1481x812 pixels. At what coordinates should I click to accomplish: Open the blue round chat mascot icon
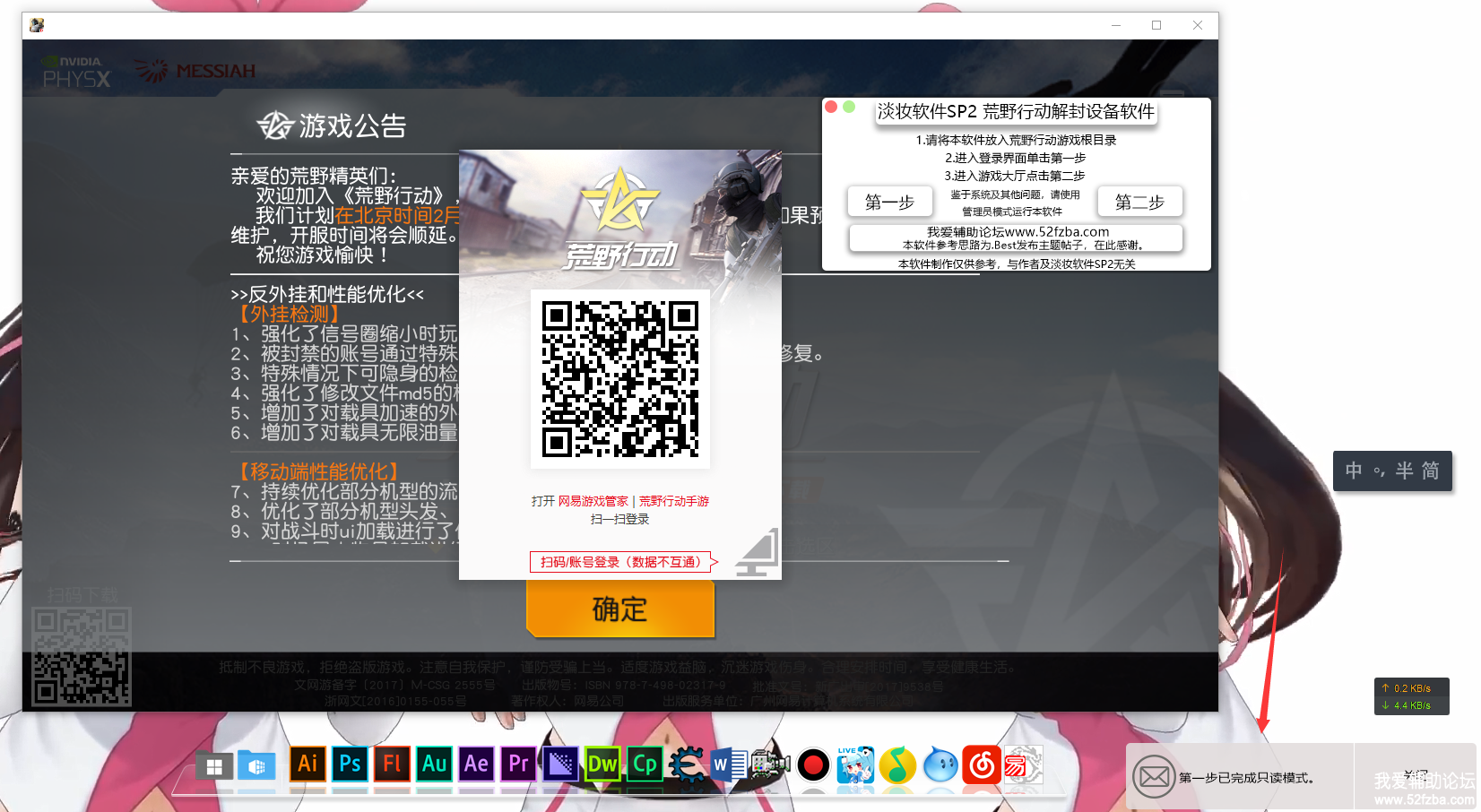tap(940, 764)
